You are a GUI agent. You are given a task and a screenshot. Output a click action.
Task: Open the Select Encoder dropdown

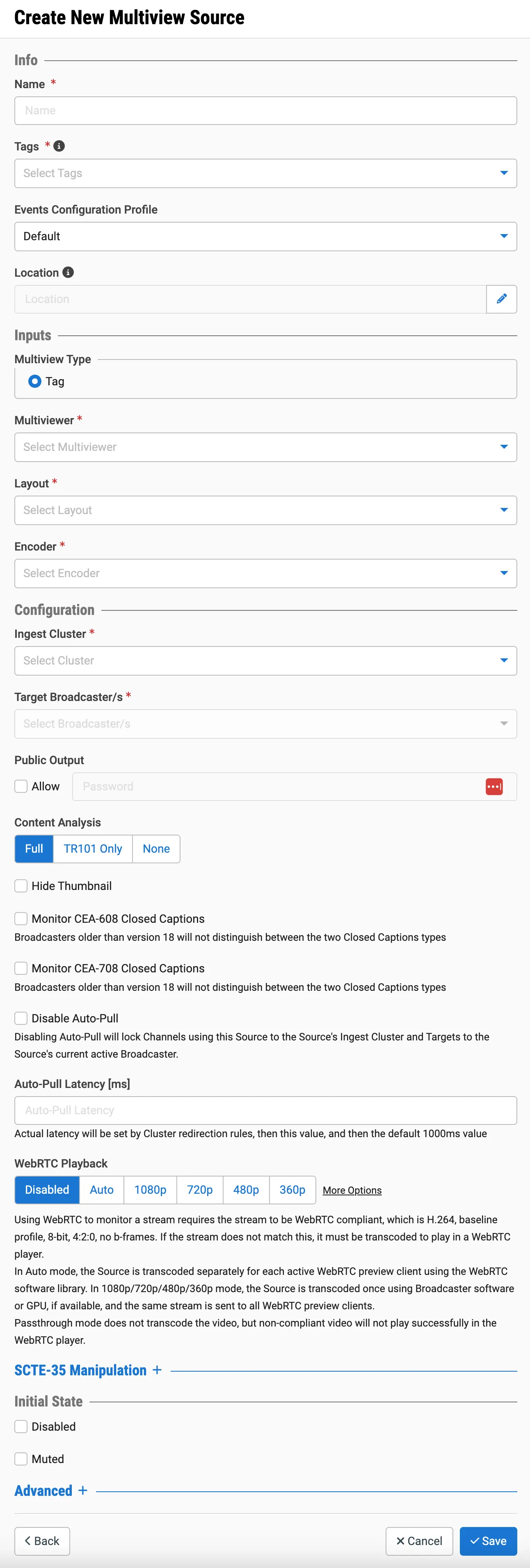265,573
